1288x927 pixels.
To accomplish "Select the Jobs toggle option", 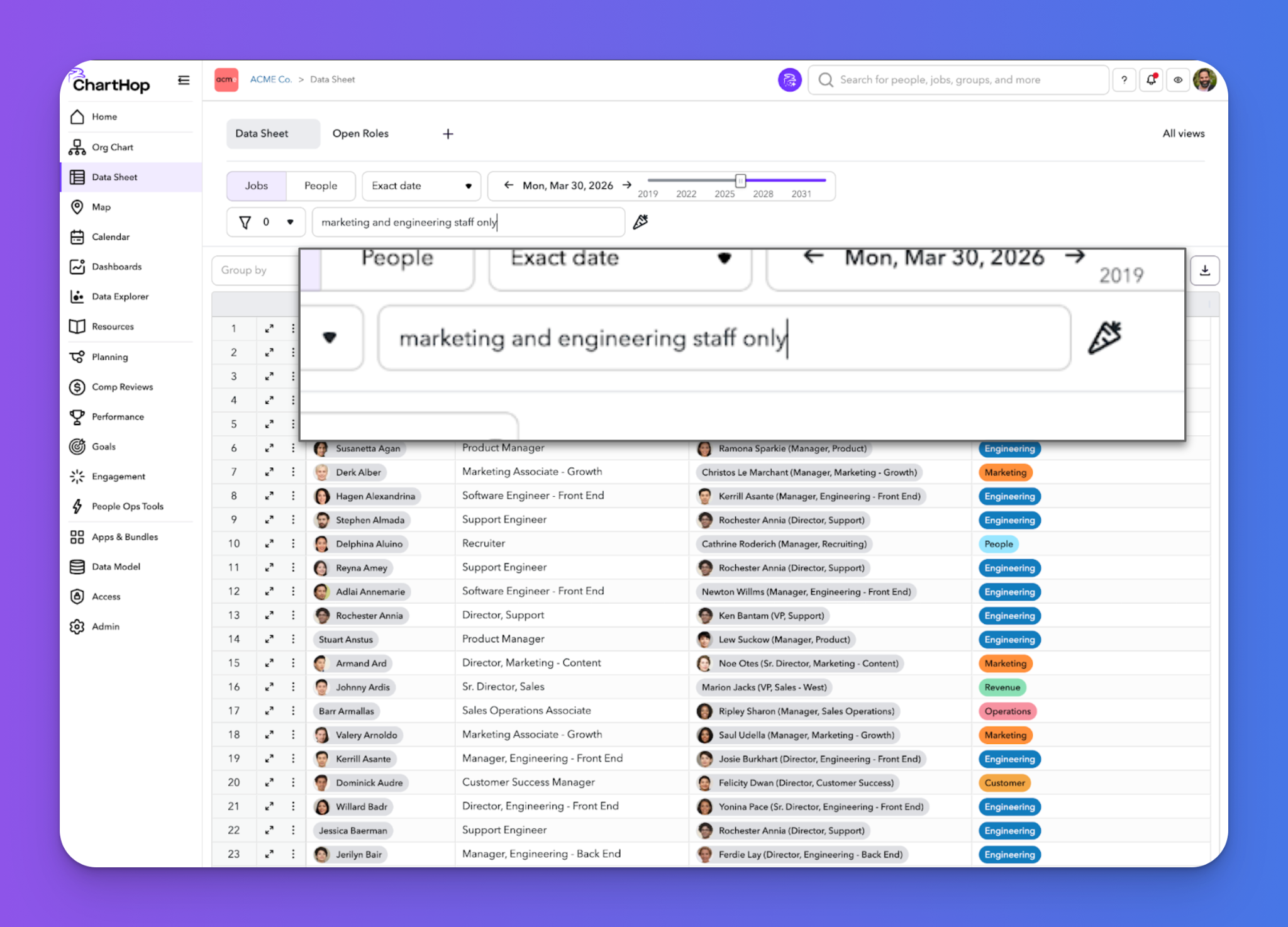I will (x=256, y=186).
